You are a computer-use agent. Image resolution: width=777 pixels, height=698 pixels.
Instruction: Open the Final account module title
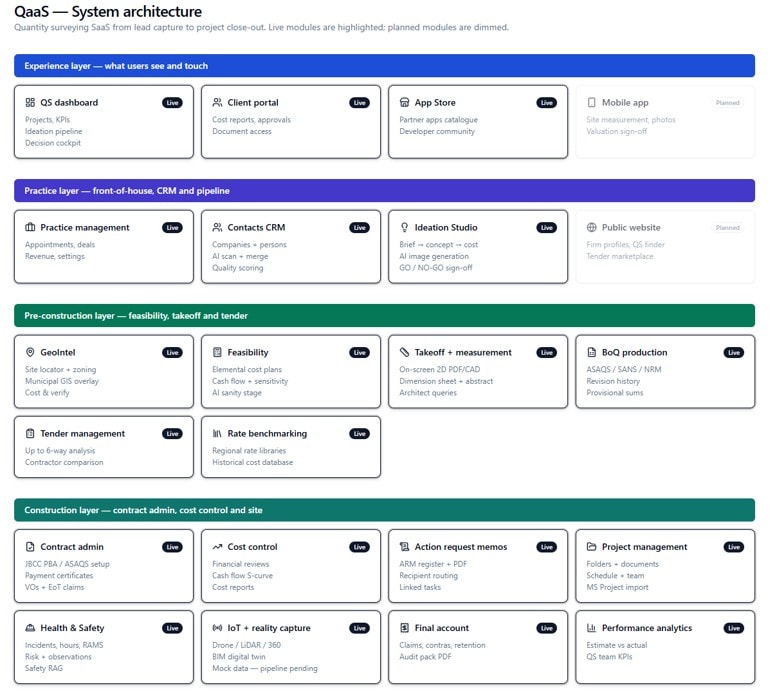pos(442,628)
